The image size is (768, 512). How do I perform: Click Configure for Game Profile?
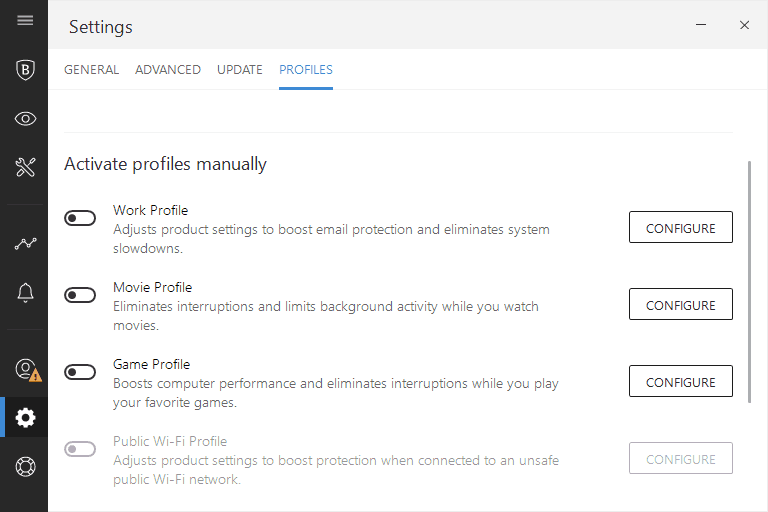tap(681, 381)
